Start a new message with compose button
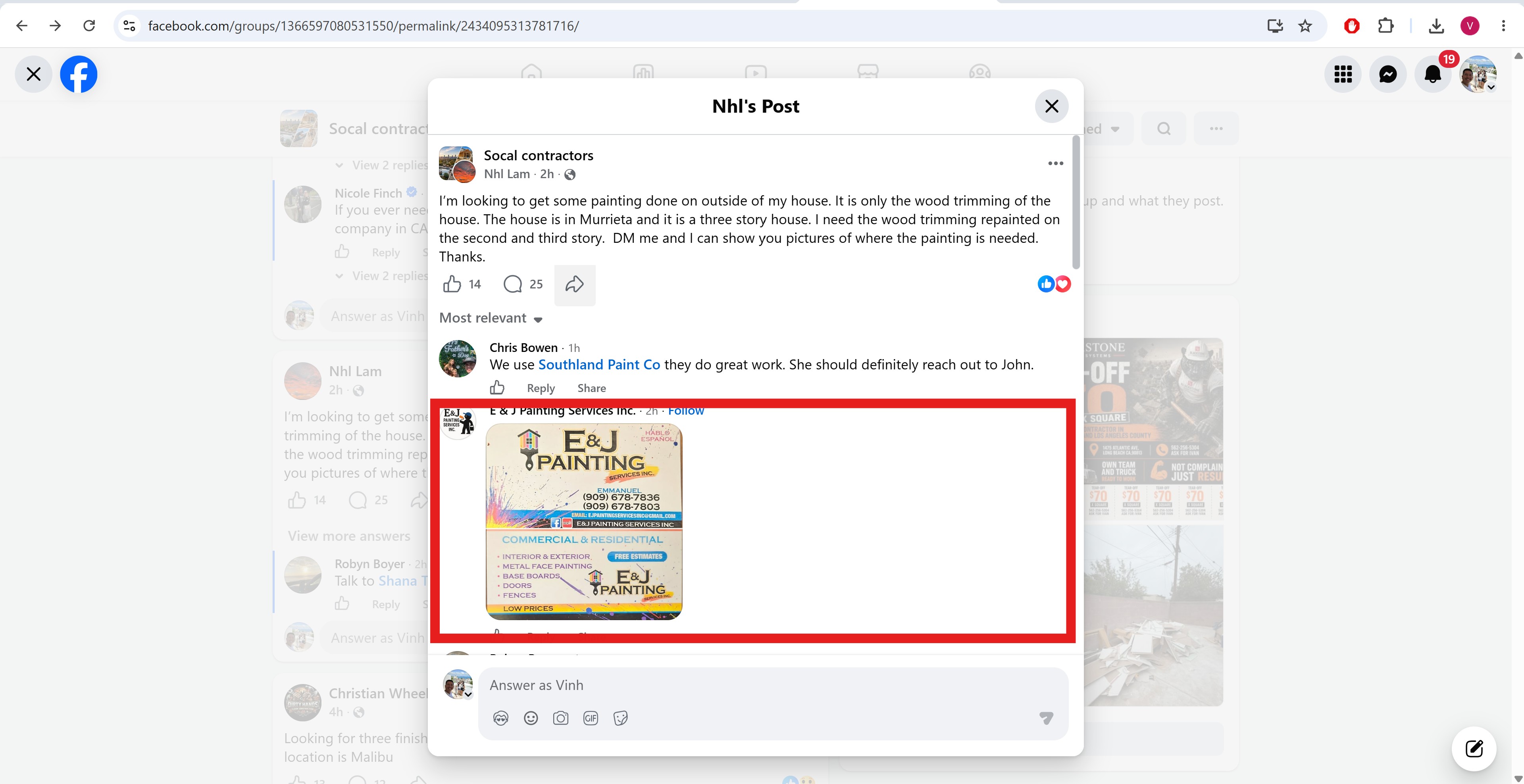This screenshot has width=1524, height=784. coord(1474,749)
